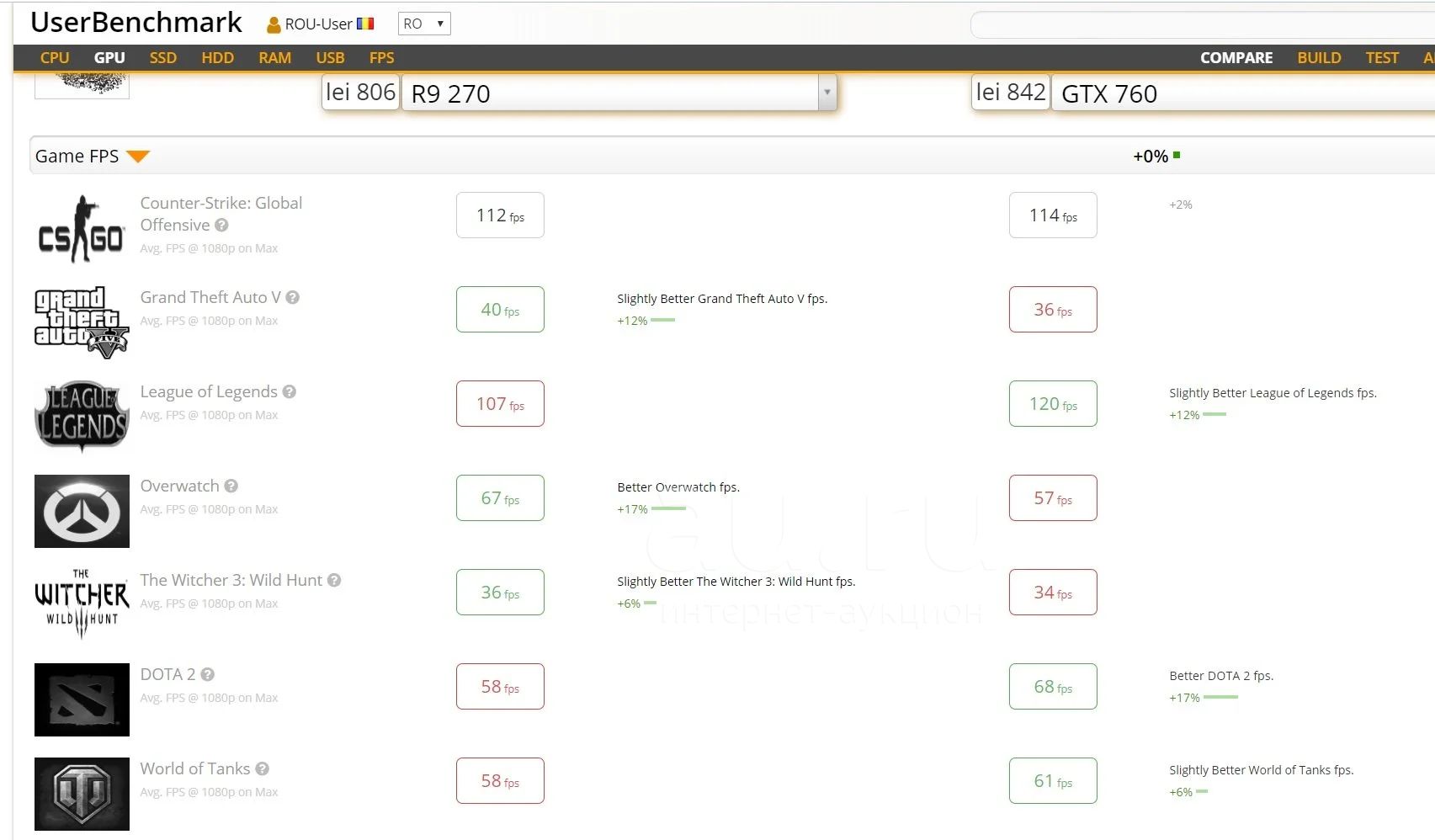This screenshot has width=1435, height=840.
Task: Click R9 270 League 107 fps box
Action: (x=500, y=404)
